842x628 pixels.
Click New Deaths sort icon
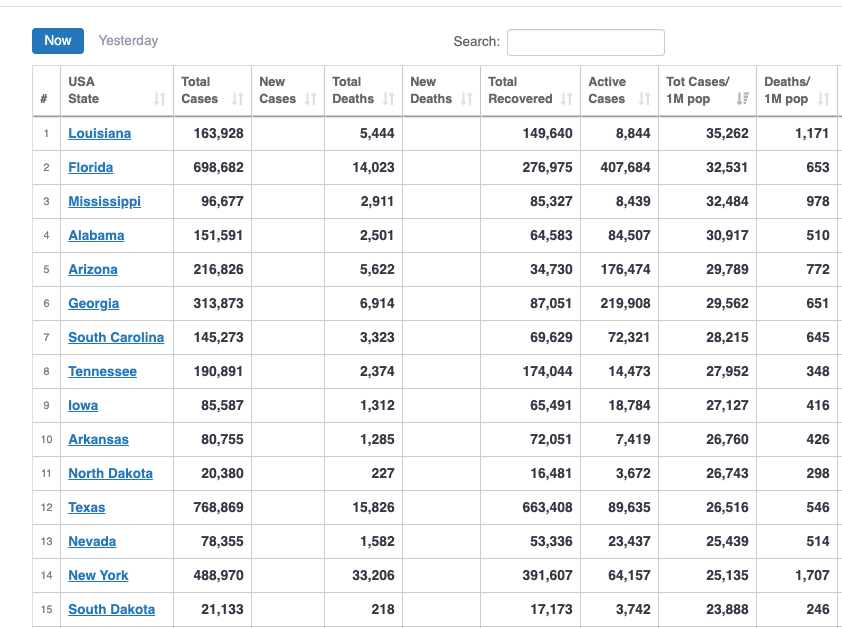(467, 99)
